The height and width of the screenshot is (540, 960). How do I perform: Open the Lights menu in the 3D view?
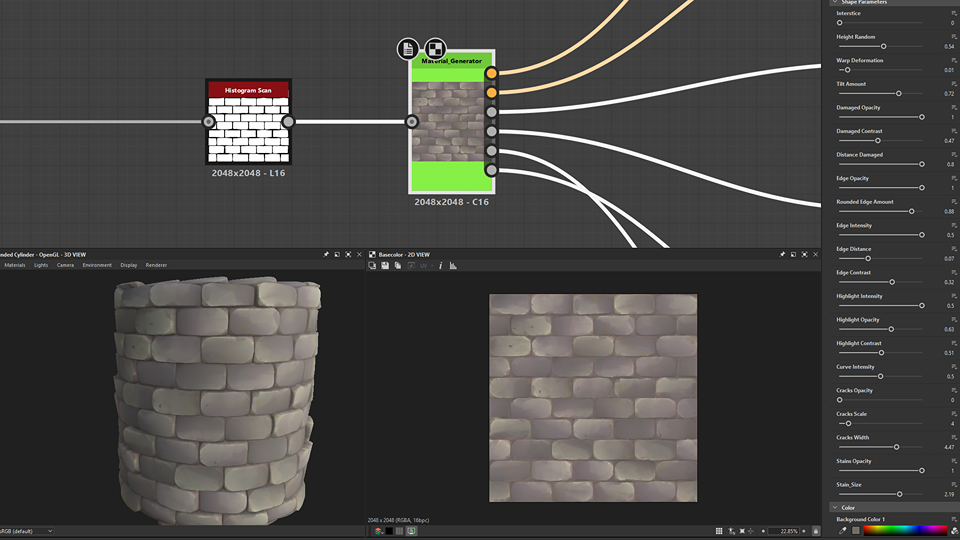pos(41,265)
